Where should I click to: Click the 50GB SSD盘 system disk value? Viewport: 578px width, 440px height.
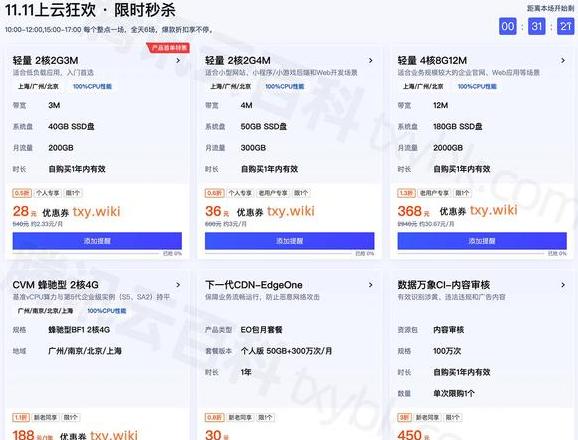click(x=264, y=127)
